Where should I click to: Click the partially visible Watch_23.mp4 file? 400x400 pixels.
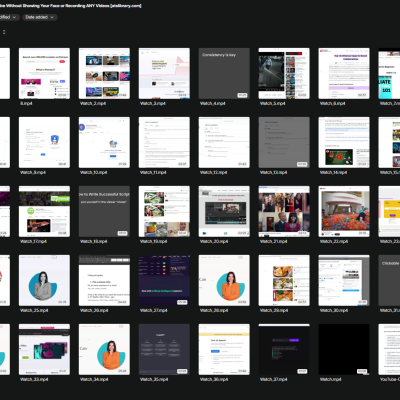point(389,211)
